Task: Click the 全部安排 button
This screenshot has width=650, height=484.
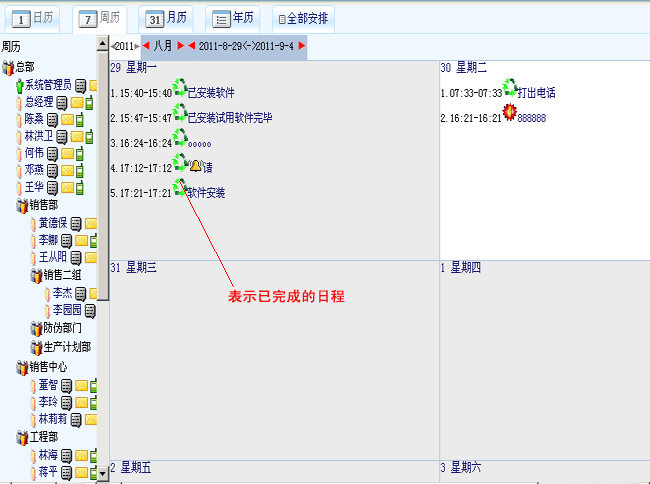Action: pos(303,18)
